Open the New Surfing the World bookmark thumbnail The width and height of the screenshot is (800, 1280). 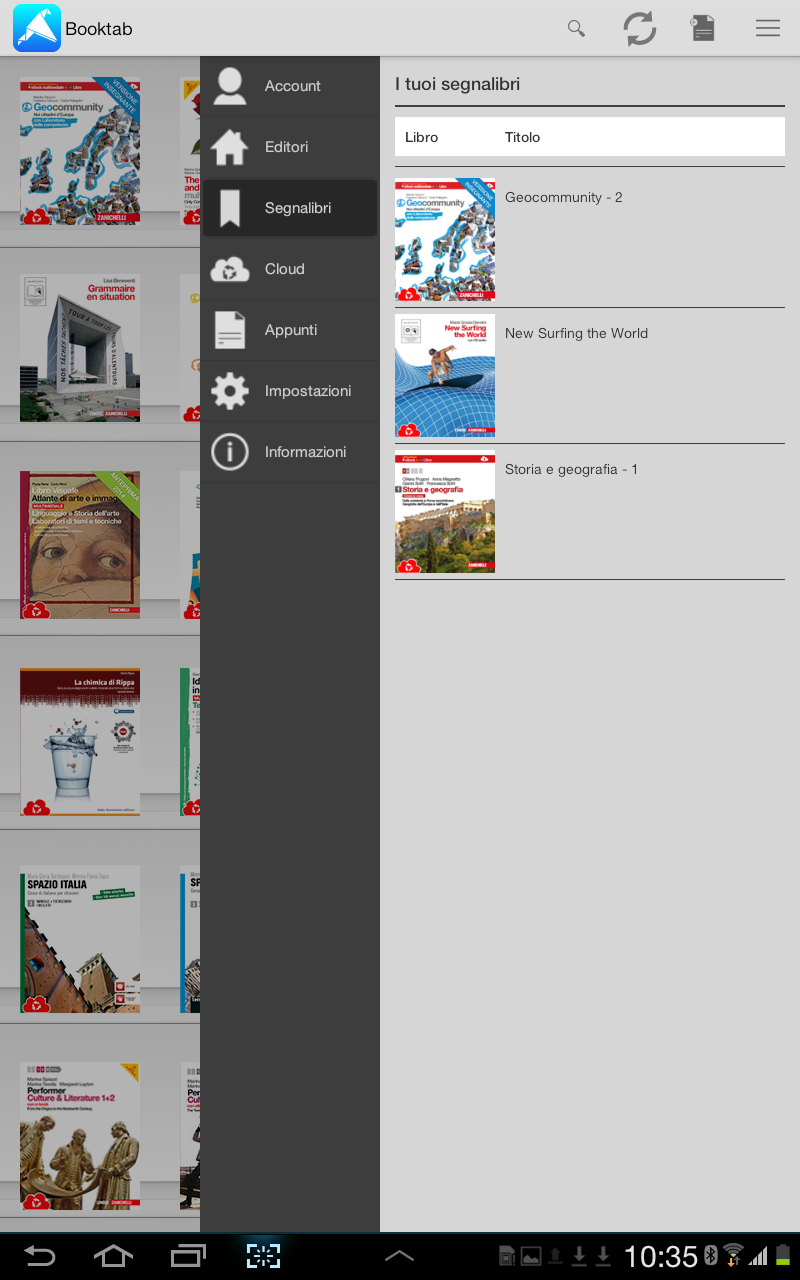pos(445,376)
